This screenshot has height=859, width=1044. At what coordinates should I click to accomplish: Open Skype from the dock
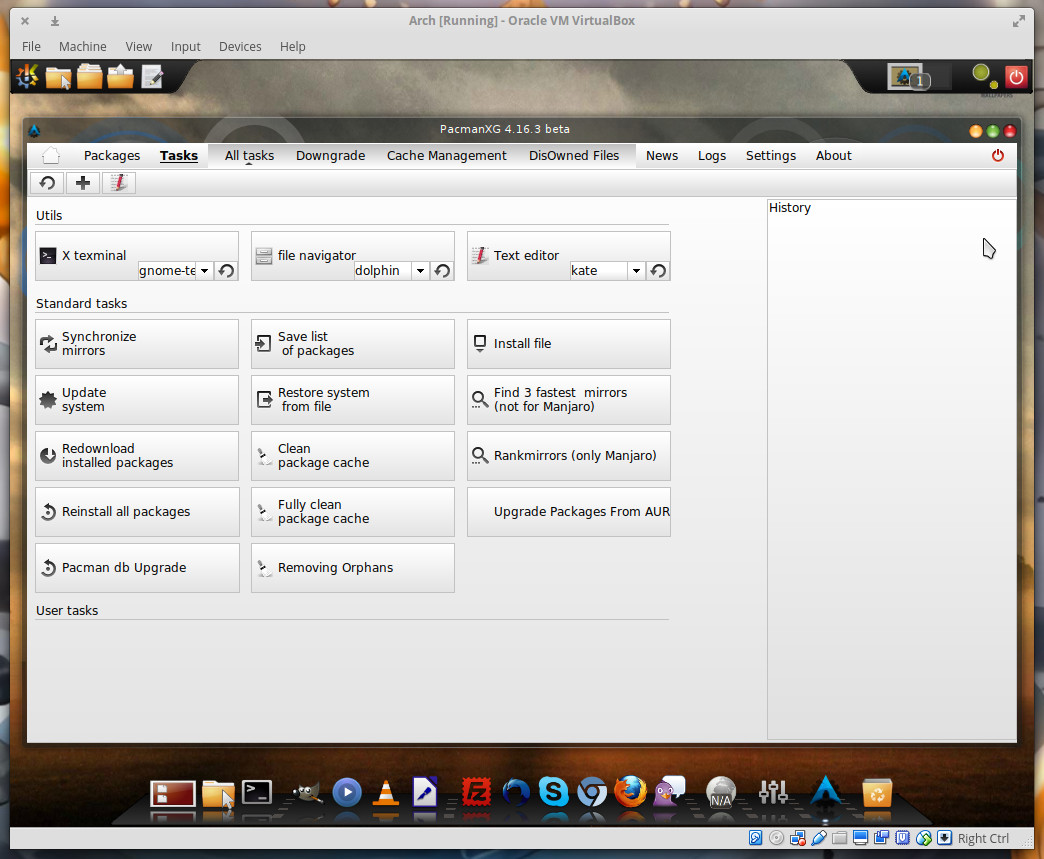(553, 792)
